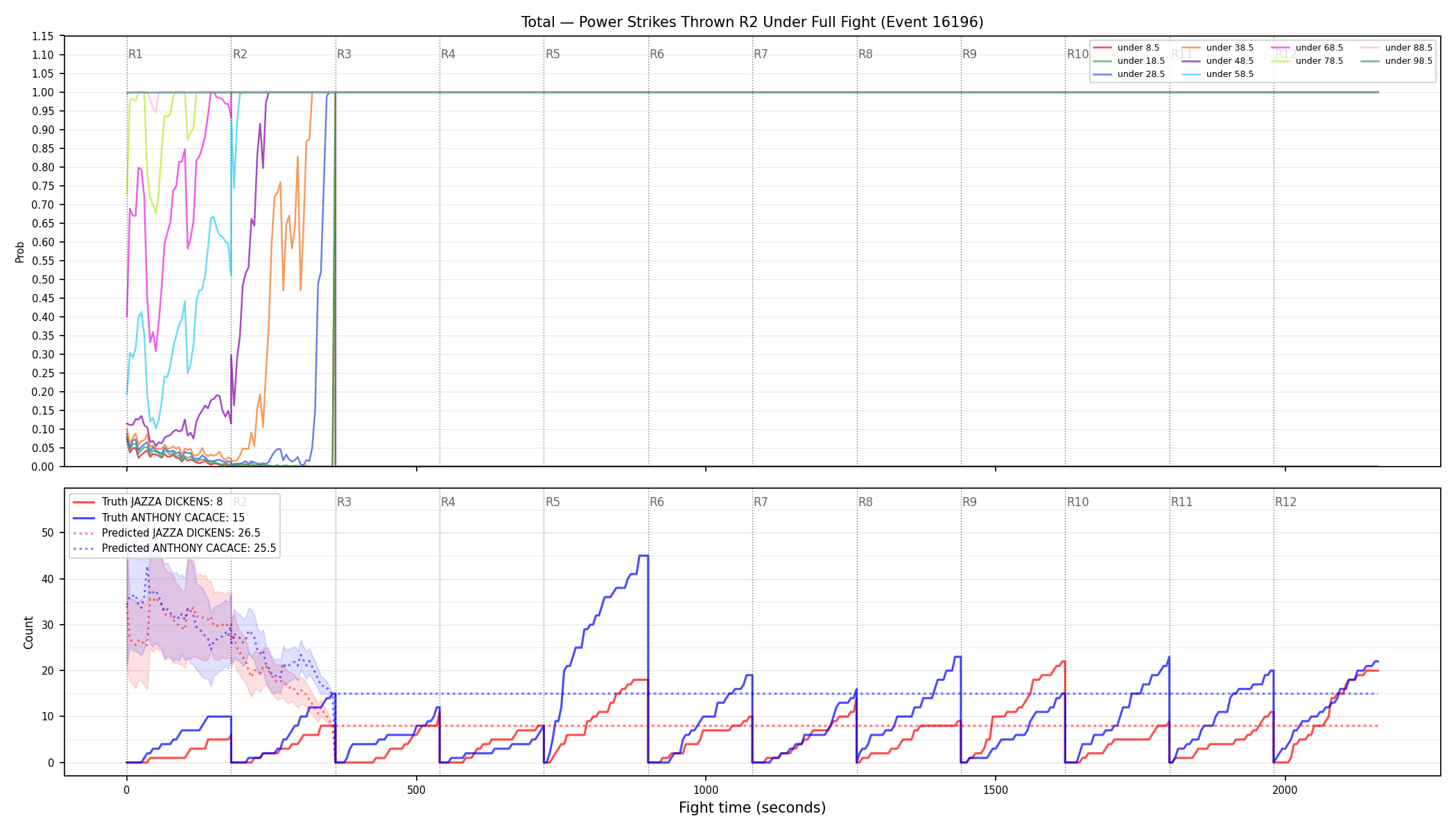The height and width of the screenshot is (832, 1456).
Task: Select the R3 round label in the probability plot
Action: (345, 54)
